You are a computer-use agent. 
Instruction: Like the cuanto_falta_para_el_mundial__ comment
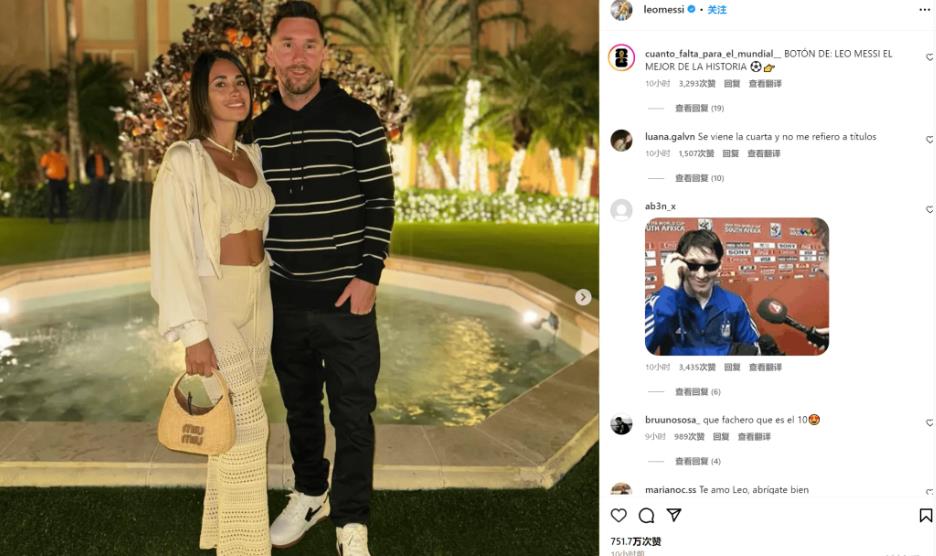929,57
